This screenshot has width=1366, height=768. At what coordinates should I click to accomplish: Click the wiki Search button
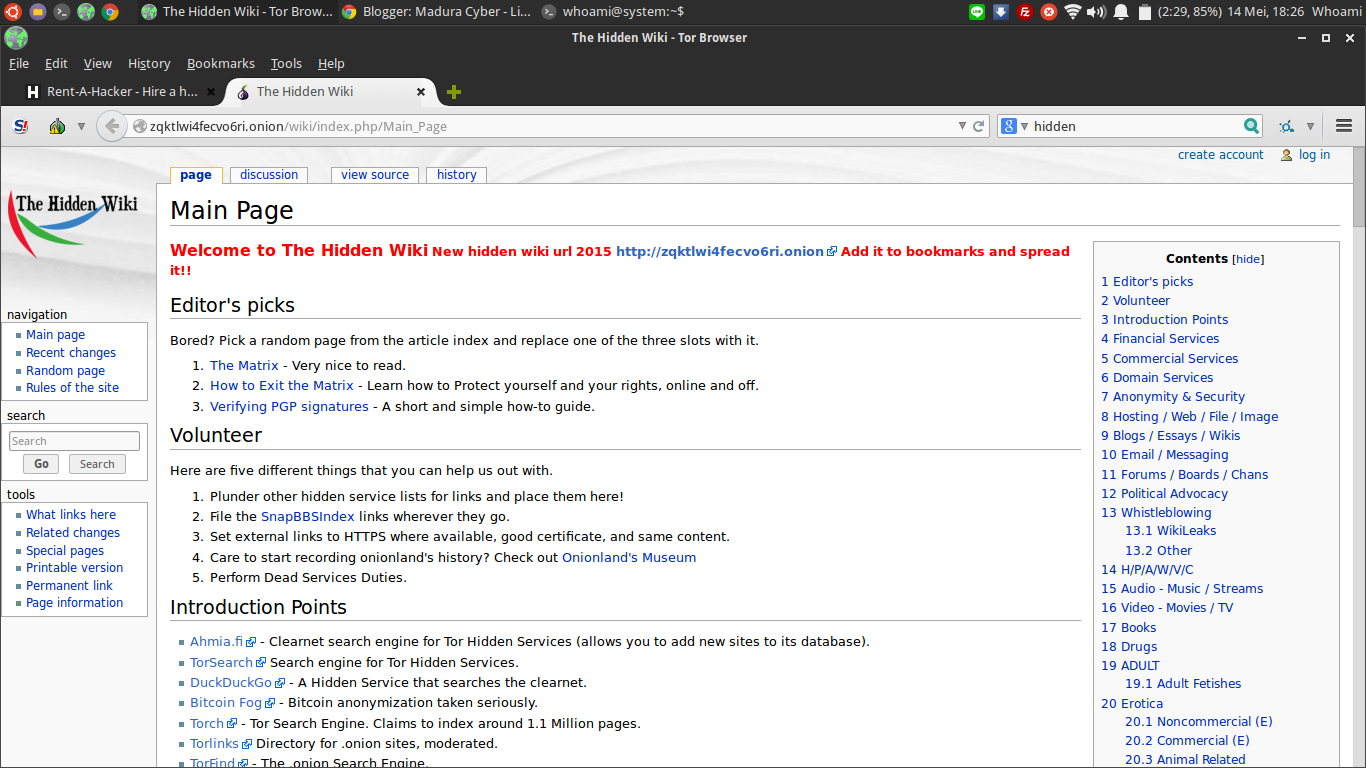(97, 464)
